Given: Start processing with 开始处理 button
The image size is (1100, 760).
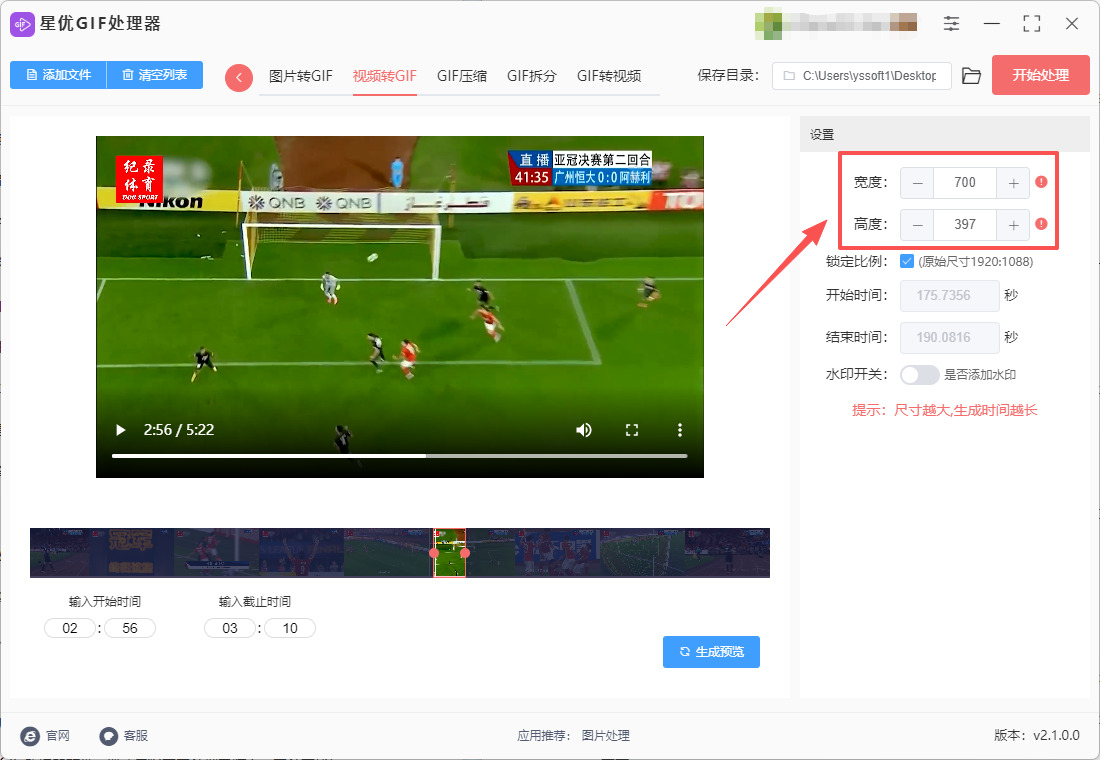Looking at the screenshot, I should click(1040, 75).
